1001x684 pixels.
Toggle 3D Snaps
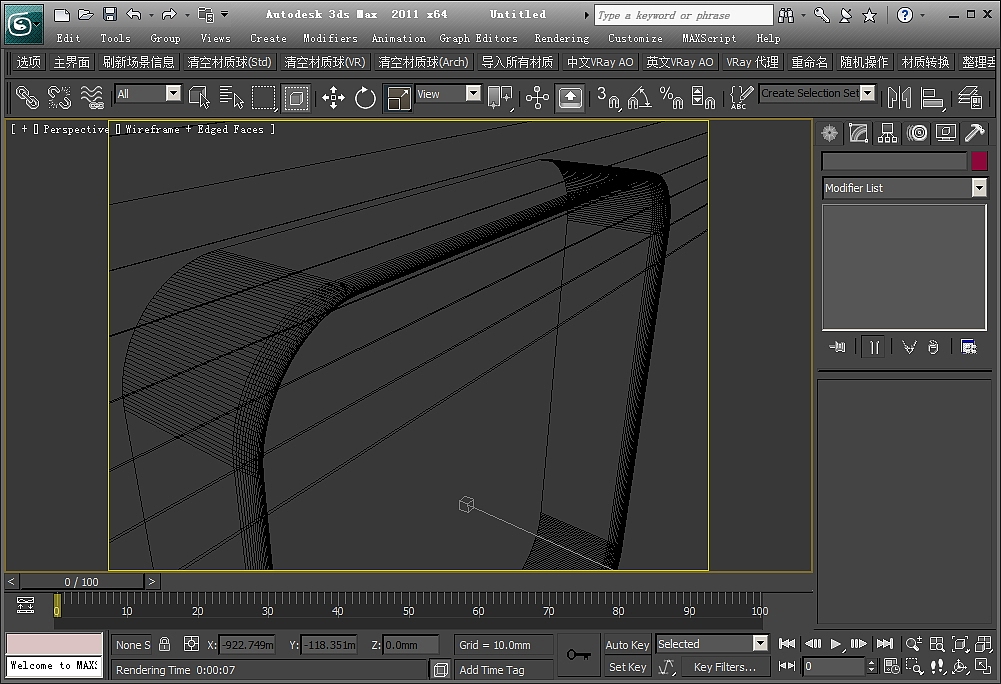[608, 98]
